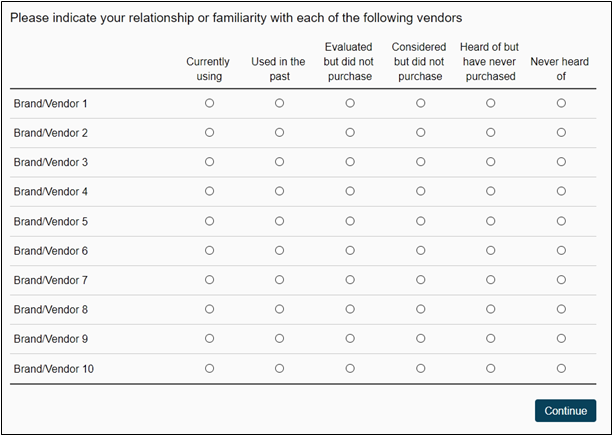The width and height of the screenshot is (614, 436).
Task: Mark Brand/Vendor 8 as 'Evaluated but did not purchase'
Action: point(350,309)
